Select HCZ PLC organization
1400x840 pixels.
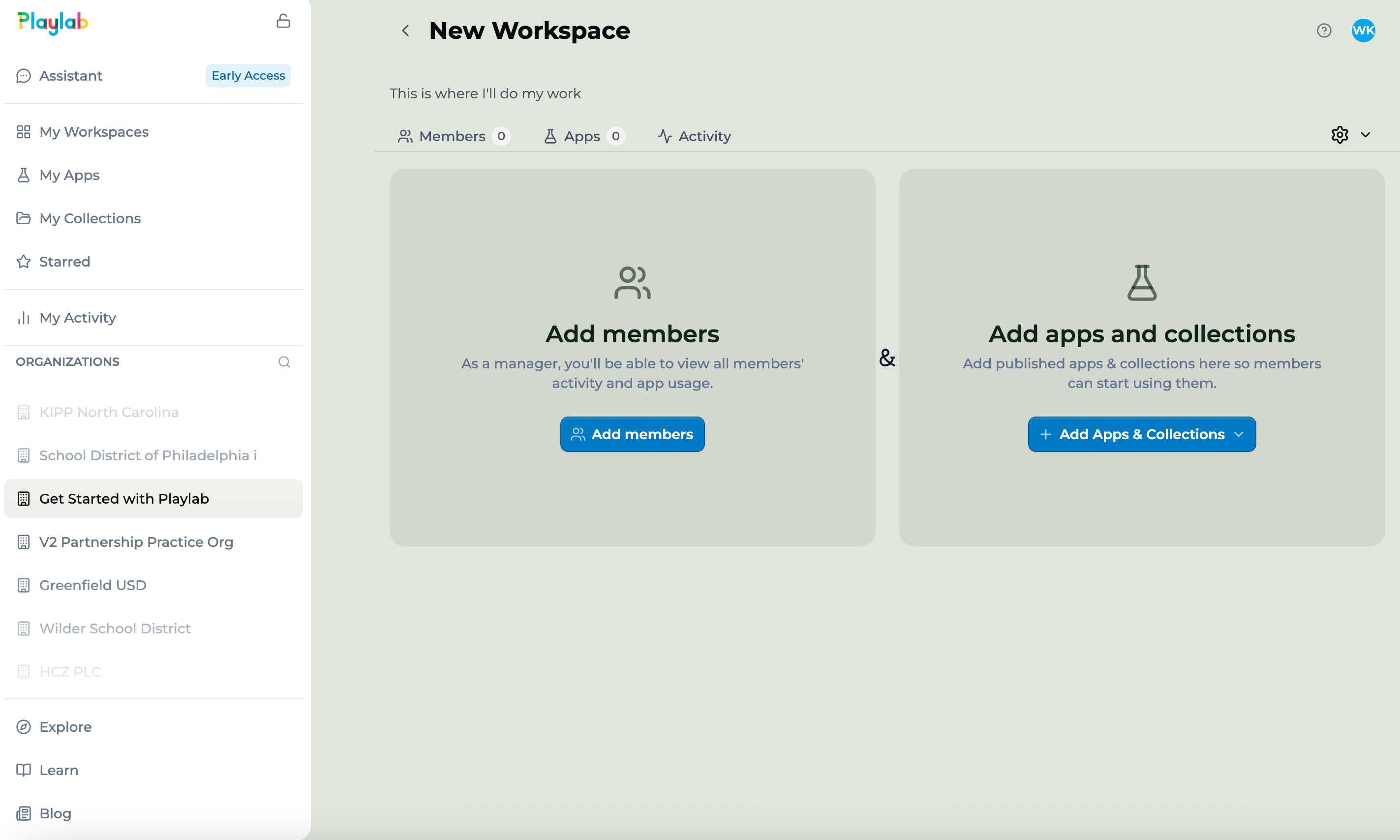click(x=153, y=672)
